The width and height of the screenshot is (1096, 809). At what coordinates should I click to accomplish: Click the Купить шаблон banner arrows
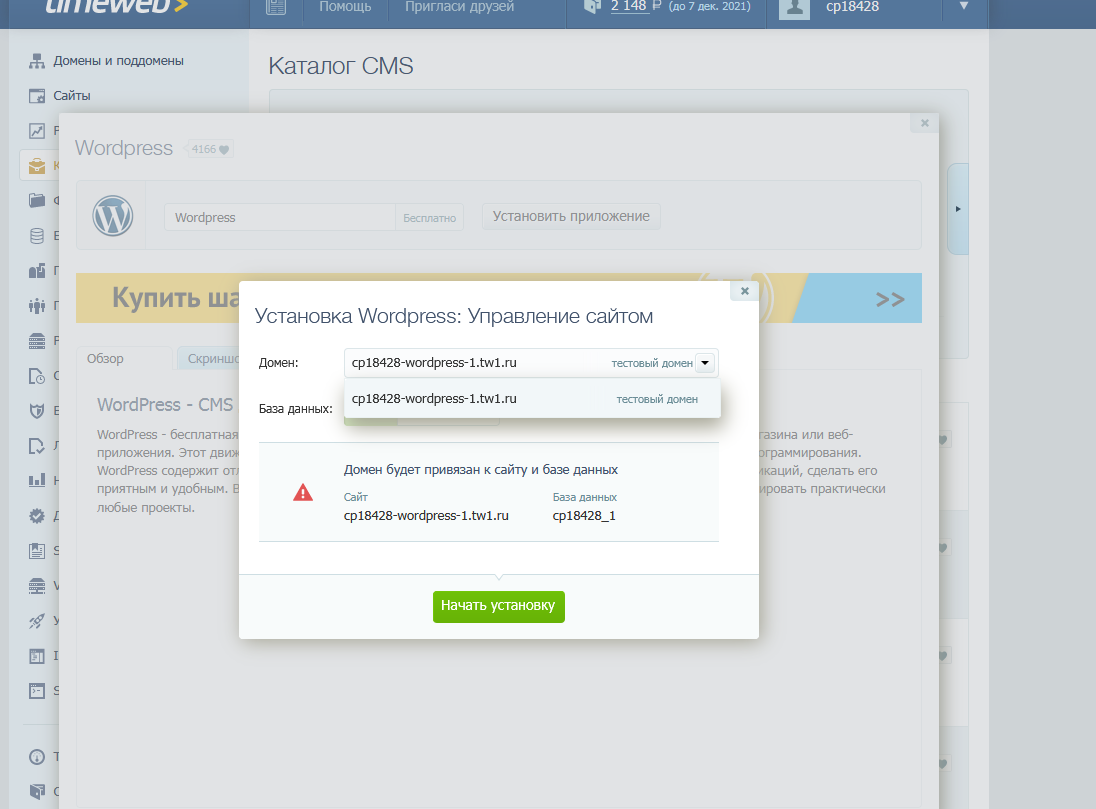(x=890, y=299)
